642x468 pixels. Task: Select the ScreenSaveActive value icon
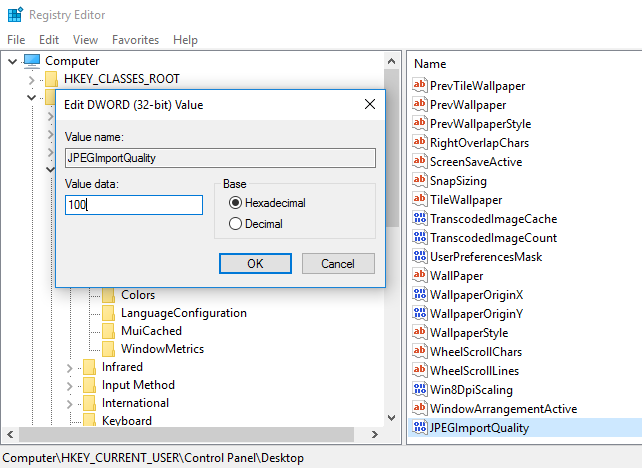420,161
